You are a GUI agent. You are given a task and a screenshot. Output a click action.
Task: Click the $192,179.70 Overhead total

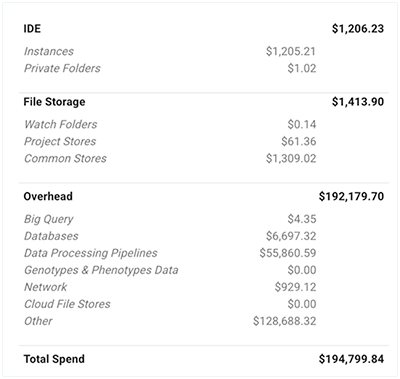[x=351, y=196]
